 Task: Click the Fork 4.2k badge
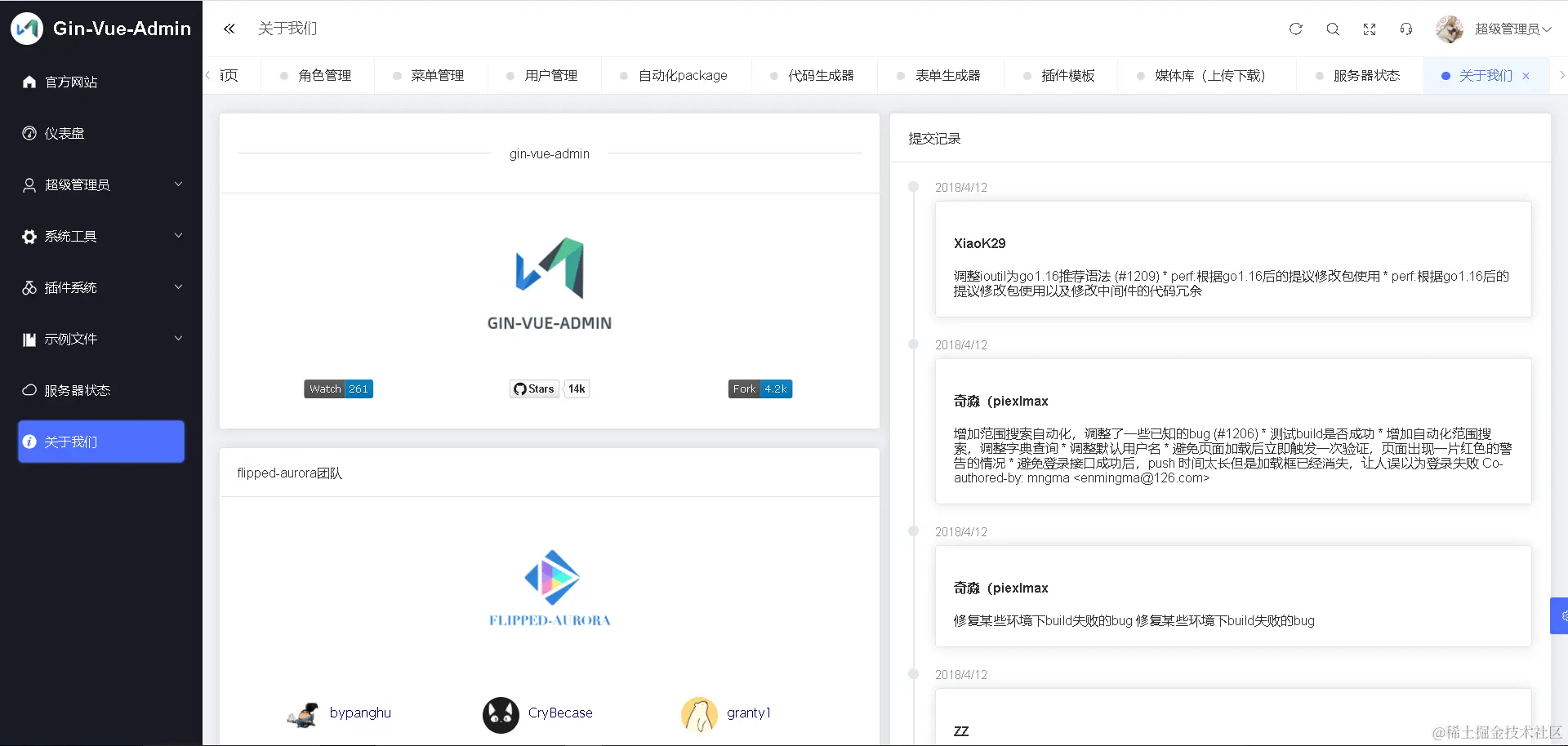coord(760,389)
